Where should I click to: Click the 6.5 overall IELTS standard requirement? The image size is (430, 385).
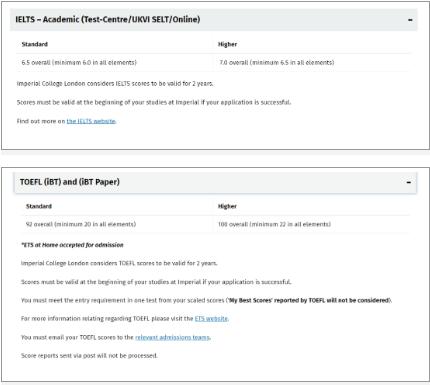point(79,62)
